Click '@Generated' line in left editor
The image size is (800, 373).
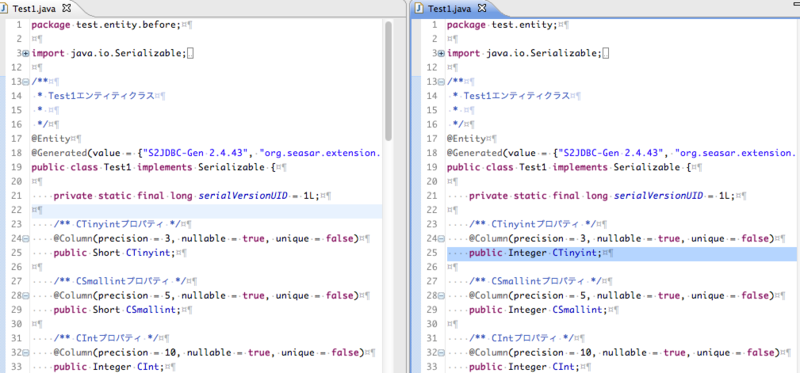tap(206, 153)
